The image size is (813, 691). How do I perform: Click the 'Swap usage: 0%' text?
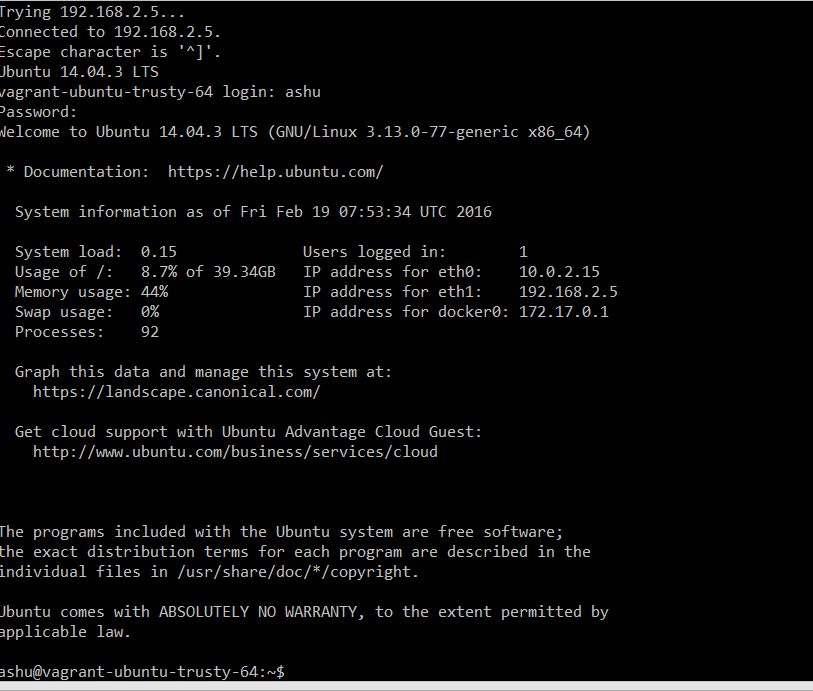click(87, 312)
